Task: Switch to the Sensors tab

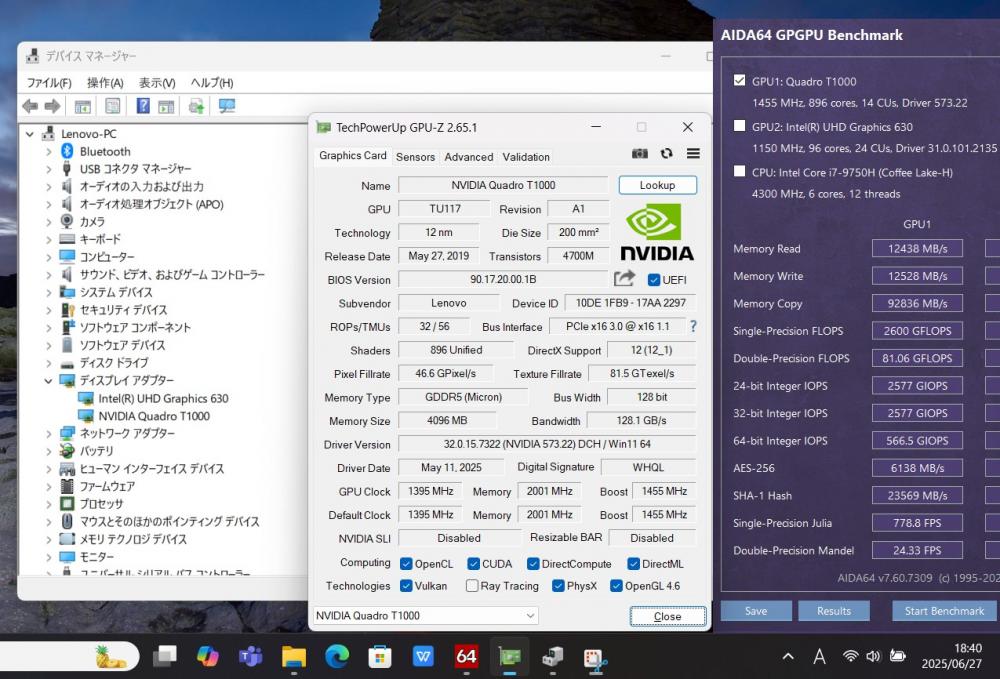Action: (x=415, y=157)
